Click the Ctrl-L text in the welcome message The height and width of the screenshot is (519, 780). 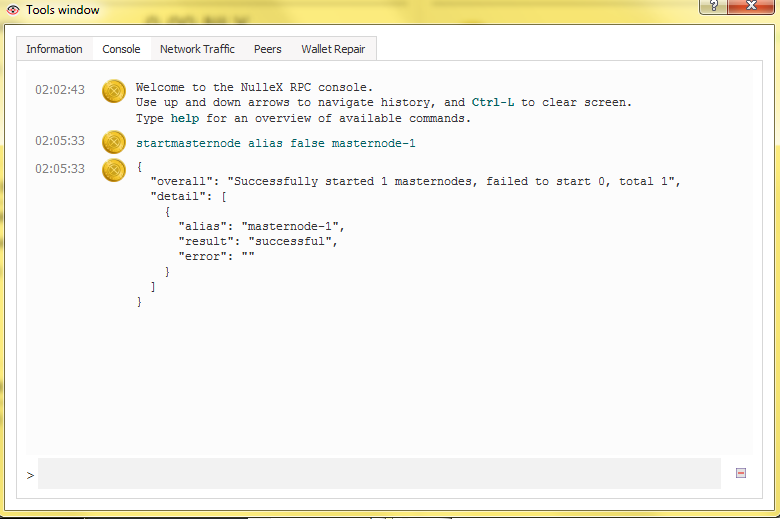493,103
